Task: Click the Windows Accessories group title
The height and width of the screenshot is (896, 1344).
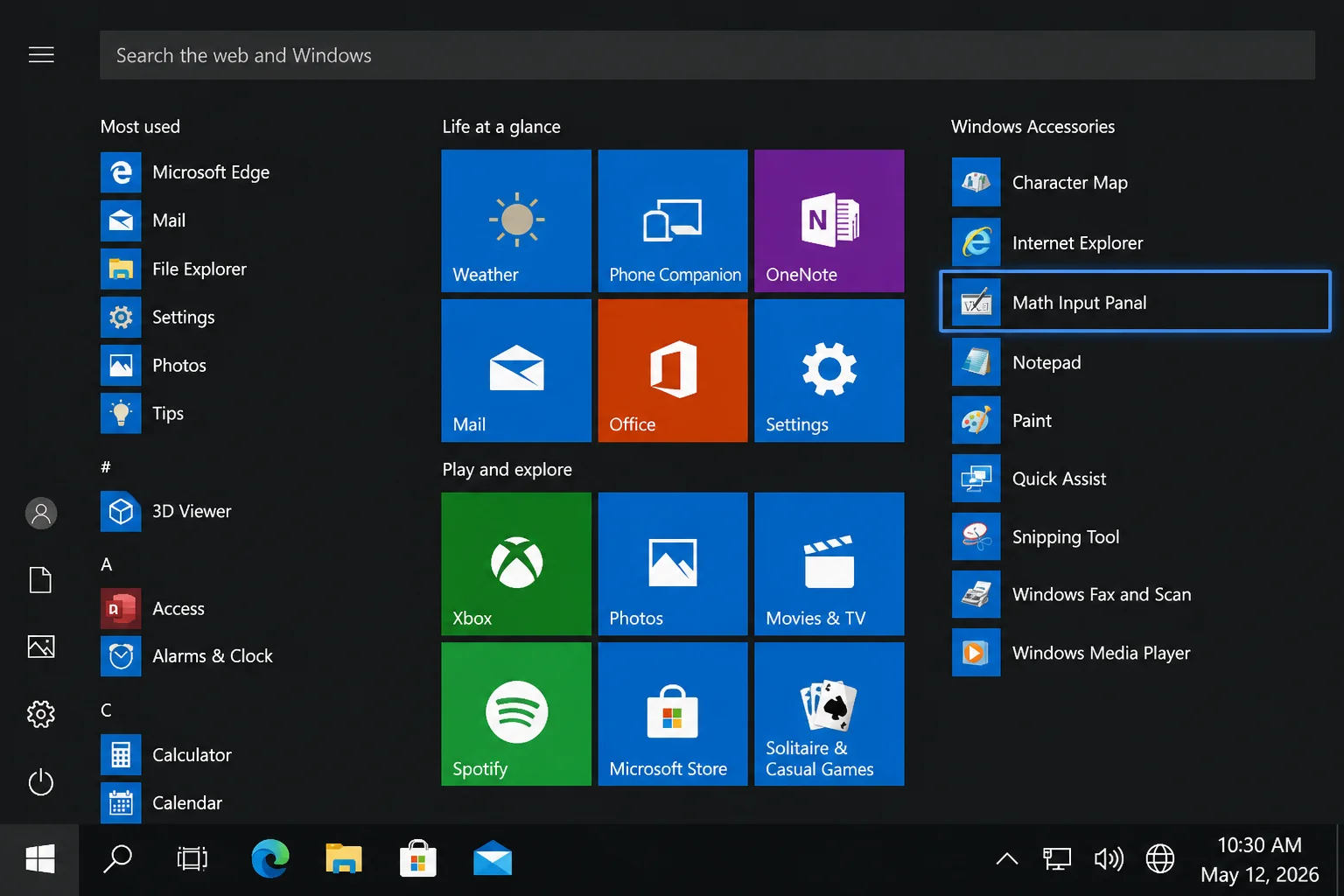Action: click(1033, 127)
